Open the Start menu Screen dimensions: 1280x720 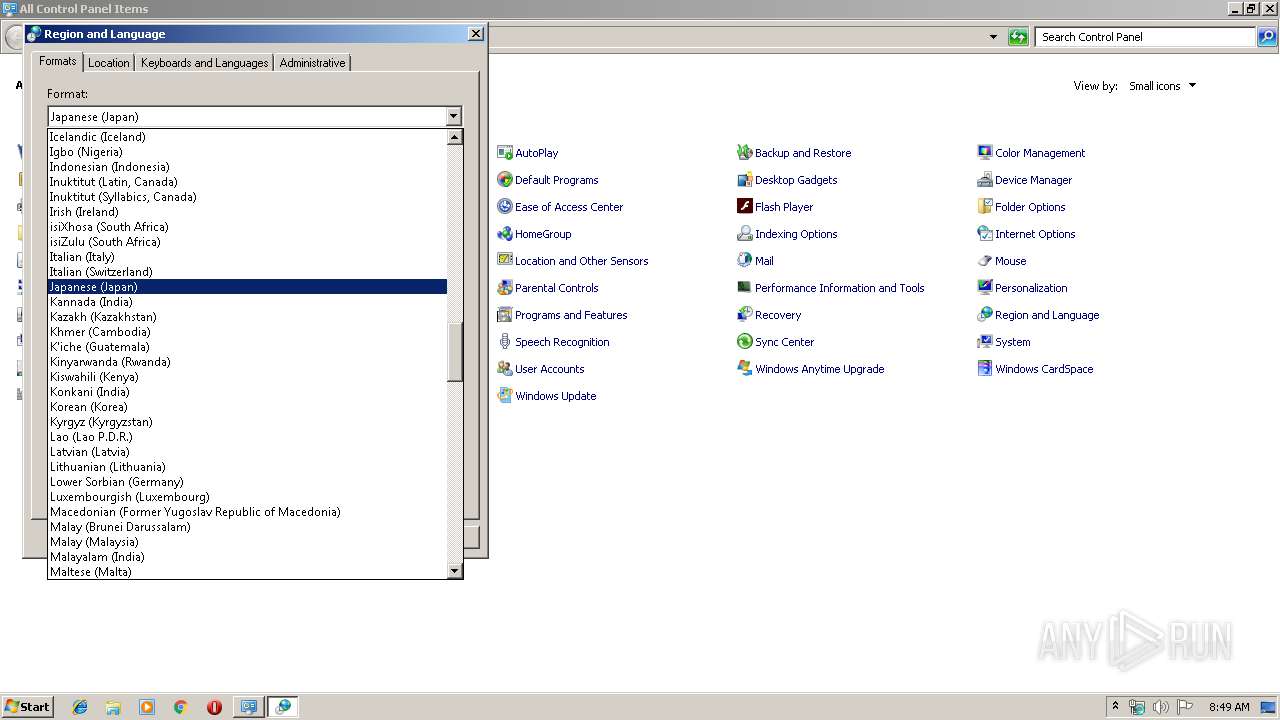pos(27,706)
